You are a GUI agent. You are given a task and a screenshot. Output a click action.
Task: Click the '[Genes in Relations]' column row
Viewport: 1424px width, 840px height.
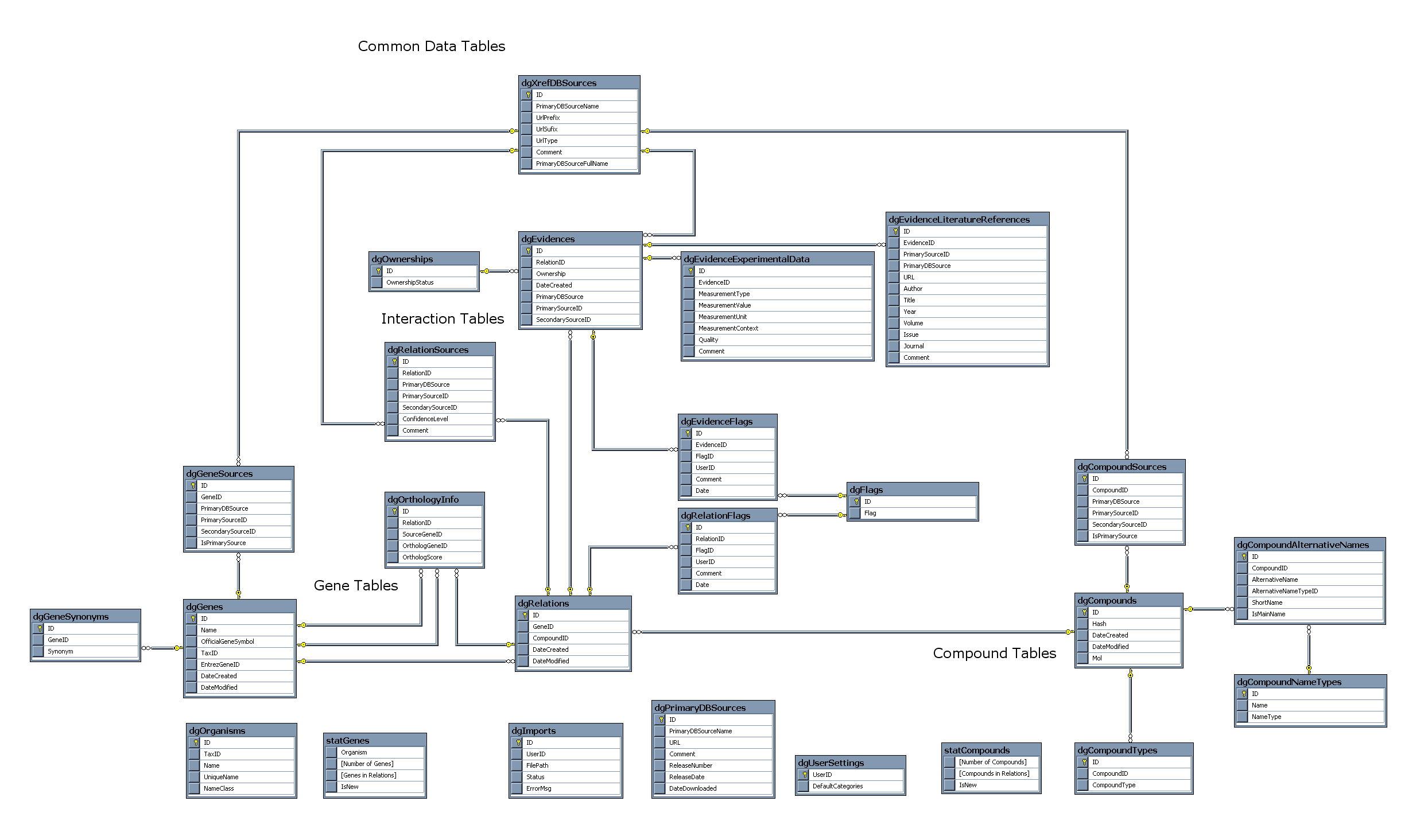[x=375, y=775]
